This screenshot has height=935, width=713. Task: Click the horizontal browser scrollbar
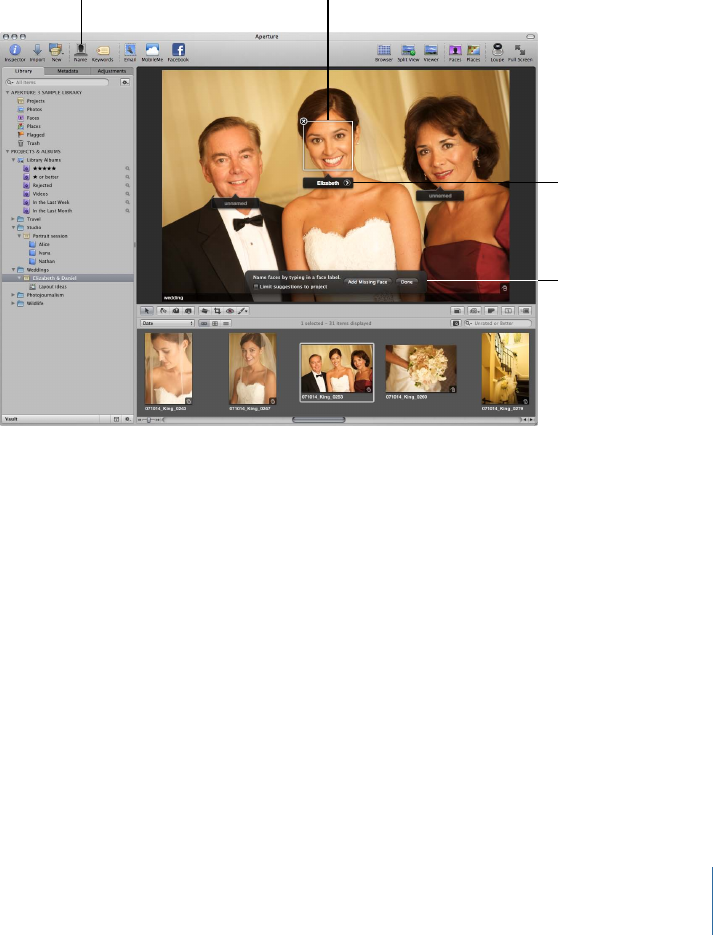318,420
